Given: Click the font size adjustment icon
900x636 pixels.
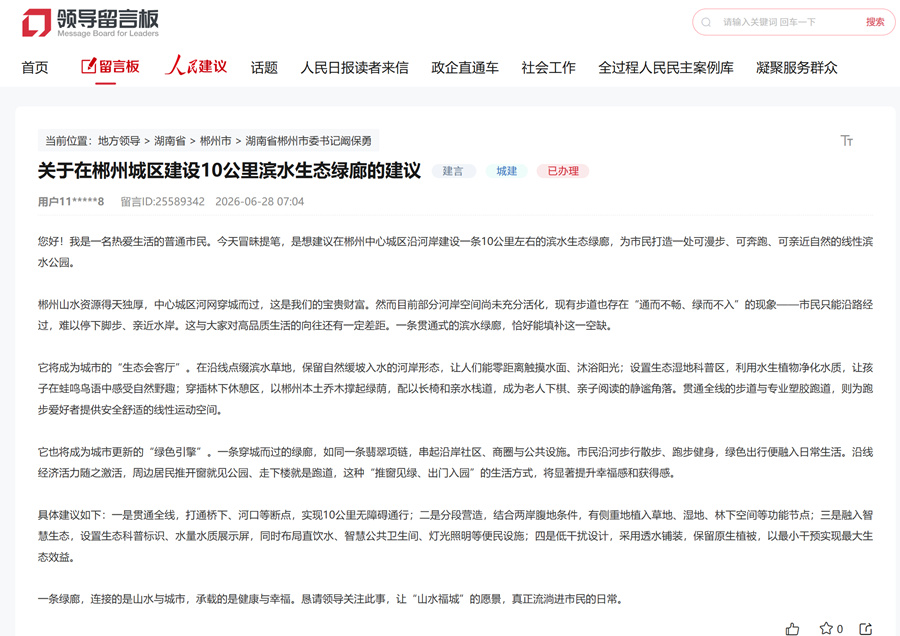Looking at the screenshot, I should click(847, 141).
